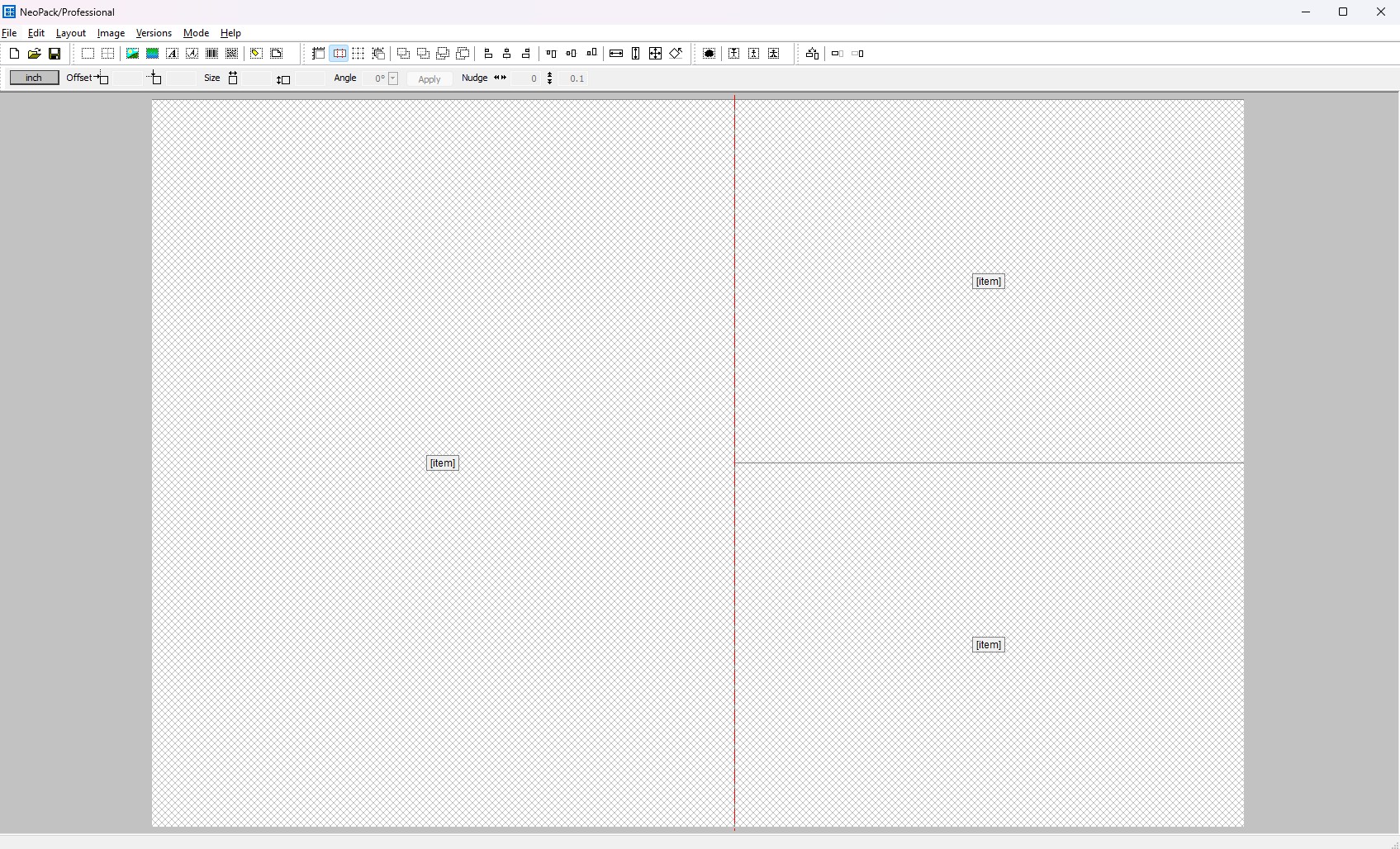Click the shapes with arrow icon
This screenshot has height=849, width=1400.
812,54
